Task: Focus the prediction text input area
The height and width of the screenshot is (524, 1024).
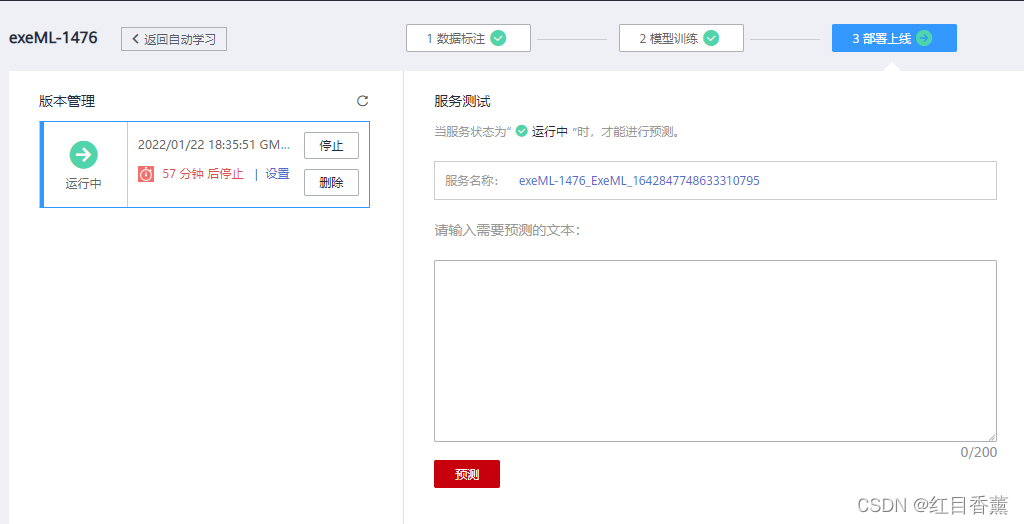Action: 715,351
